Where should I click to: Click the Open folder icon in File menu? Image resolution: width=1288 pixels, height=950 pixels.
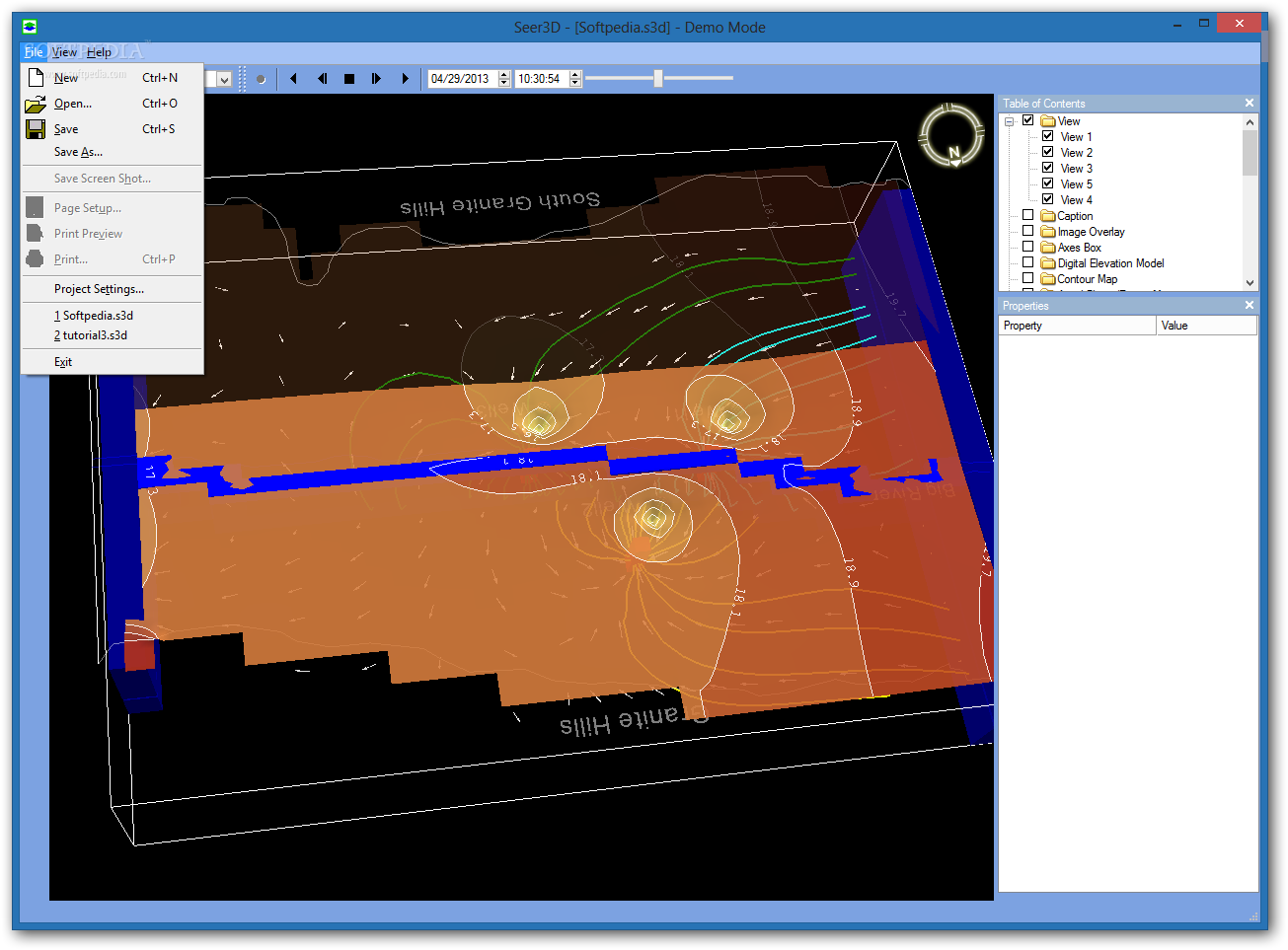tap(36, 103)
